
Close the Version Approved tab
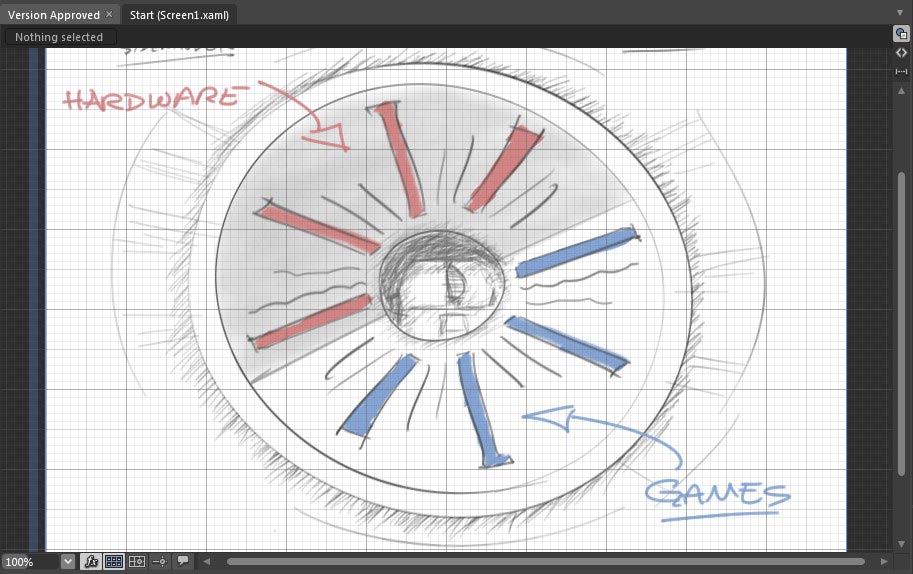109,14
